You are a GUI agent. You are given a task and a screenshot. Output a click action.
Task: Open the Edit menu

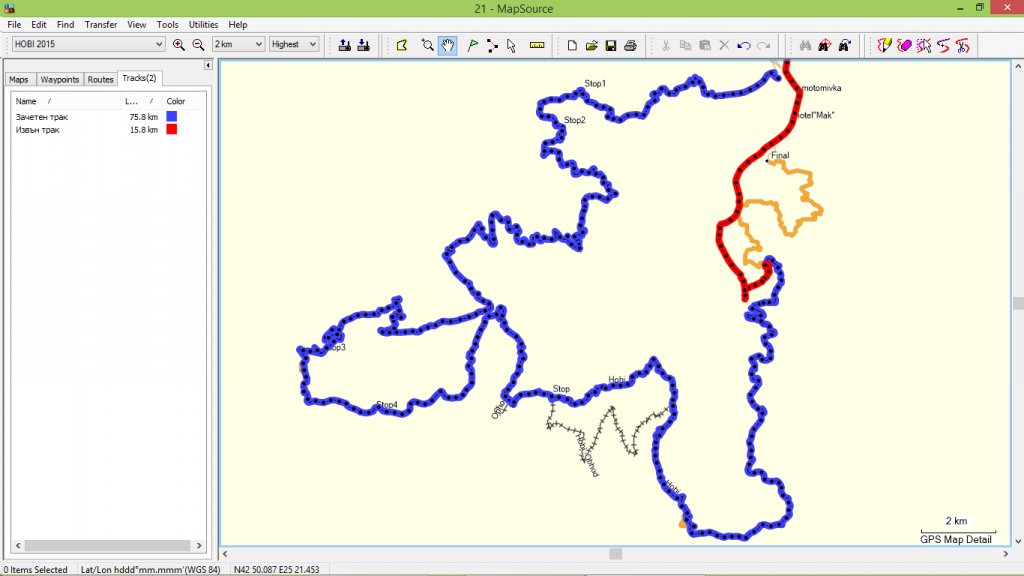(x=39, y=24)
